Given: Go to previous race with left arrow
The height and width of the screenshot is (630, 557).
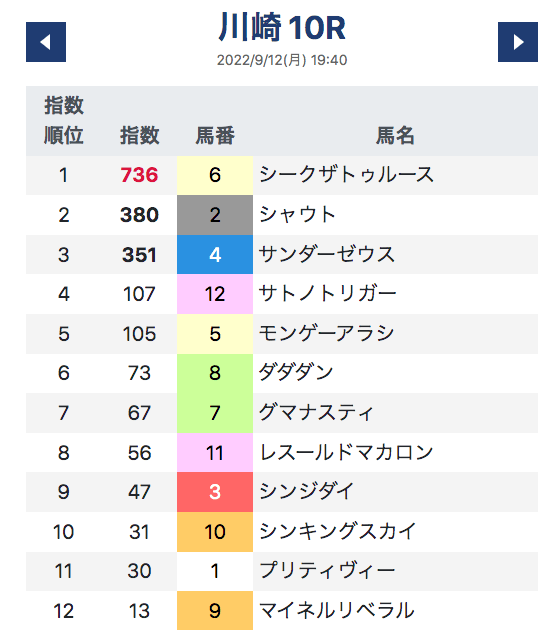Looking at the screenshot, I should 46,42.
